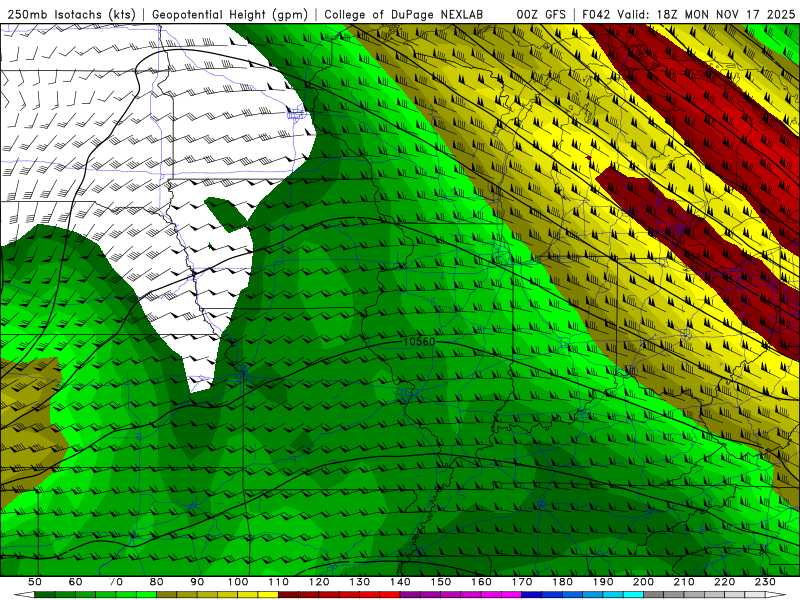The image size is (800, 600).
Task: Click the 90 label on the color scale
Action: tap(197, 582)
